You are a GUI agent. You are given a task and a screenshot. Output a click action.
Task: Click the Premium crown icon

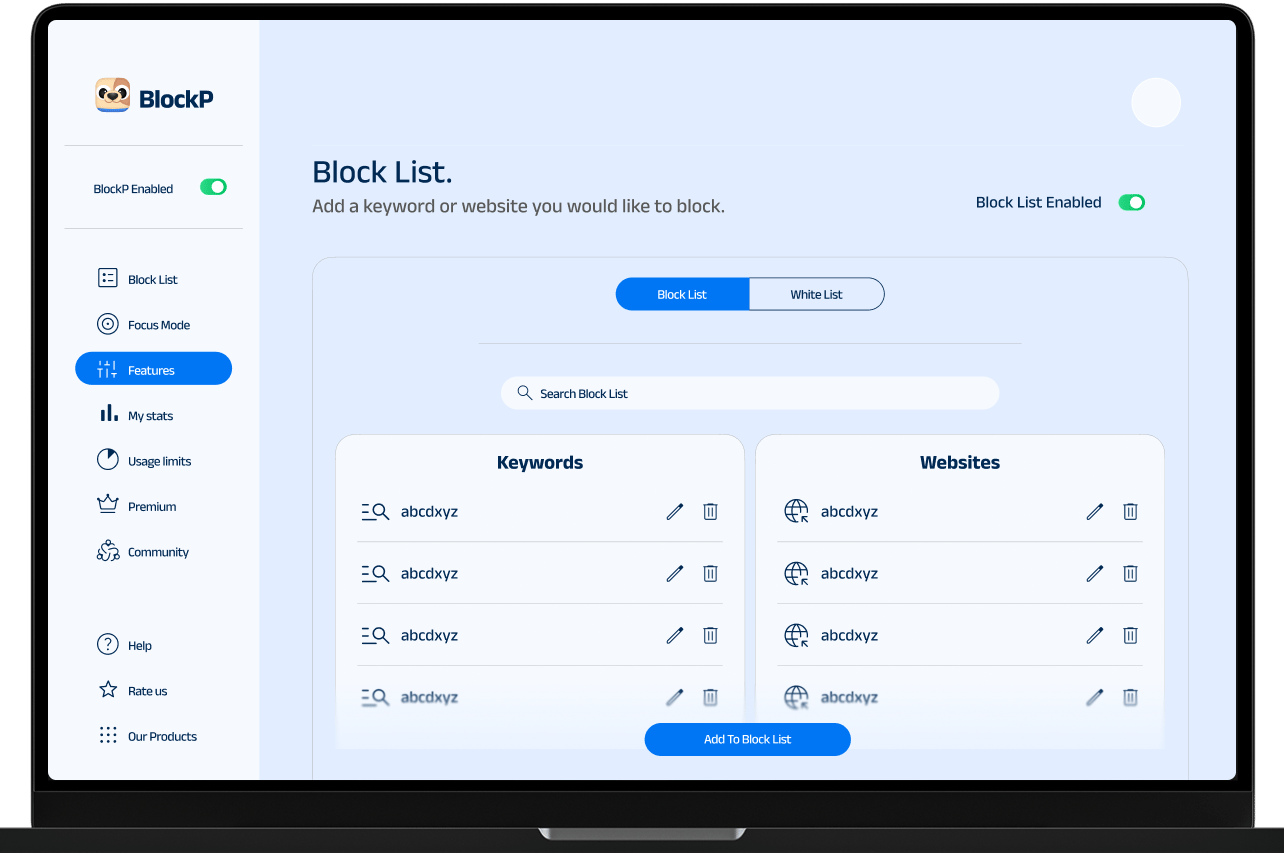[108, 505]
